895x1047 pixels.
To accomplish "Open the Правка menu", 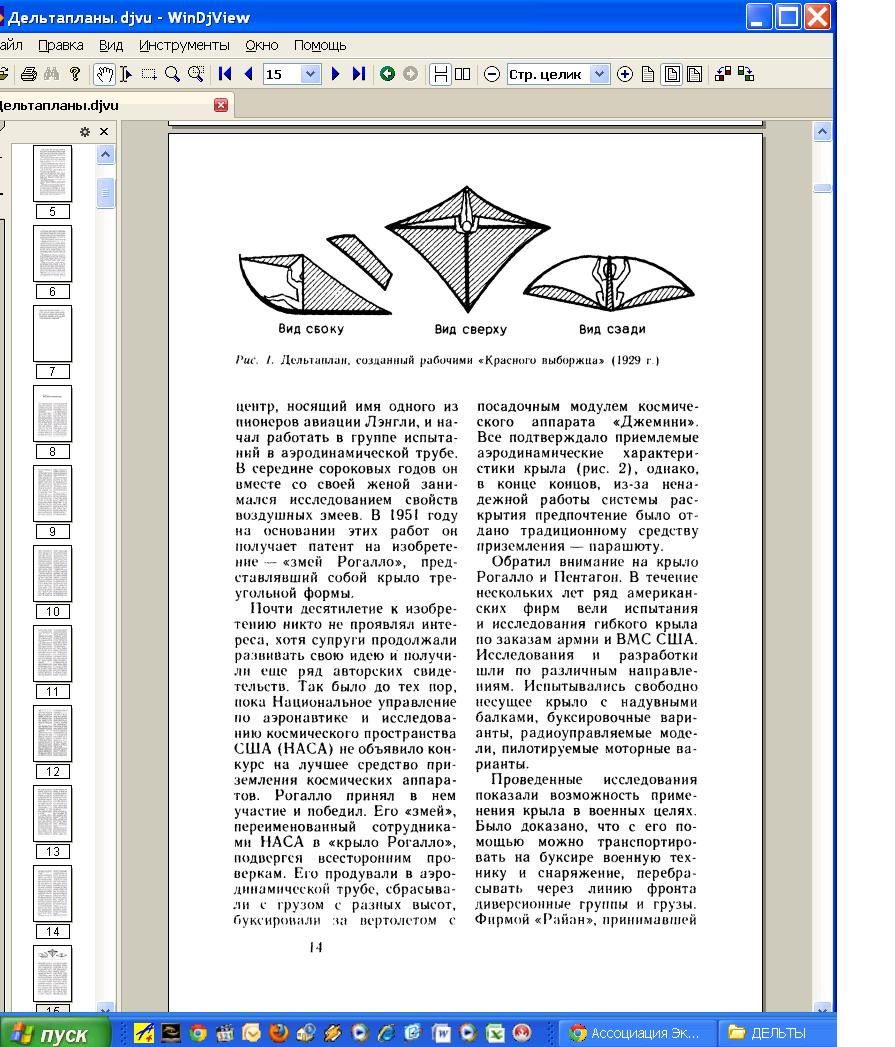I will point(61,45).
